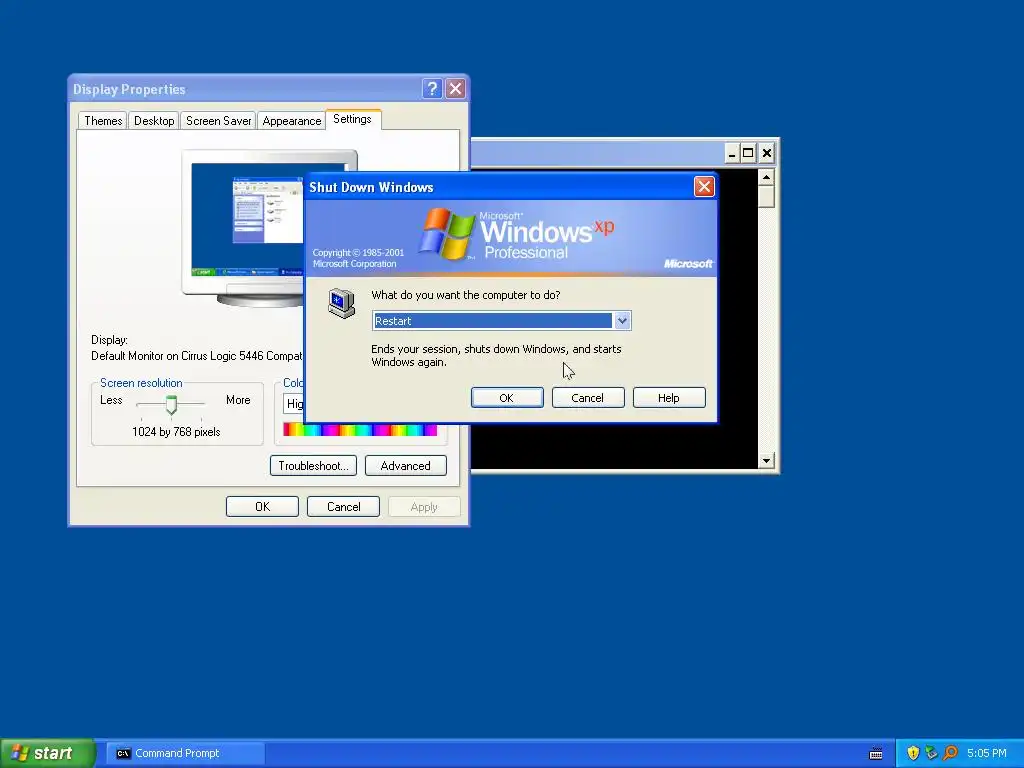
Task: Confirm restart with OK in Shut Down Windows
Action: (507, 398)
